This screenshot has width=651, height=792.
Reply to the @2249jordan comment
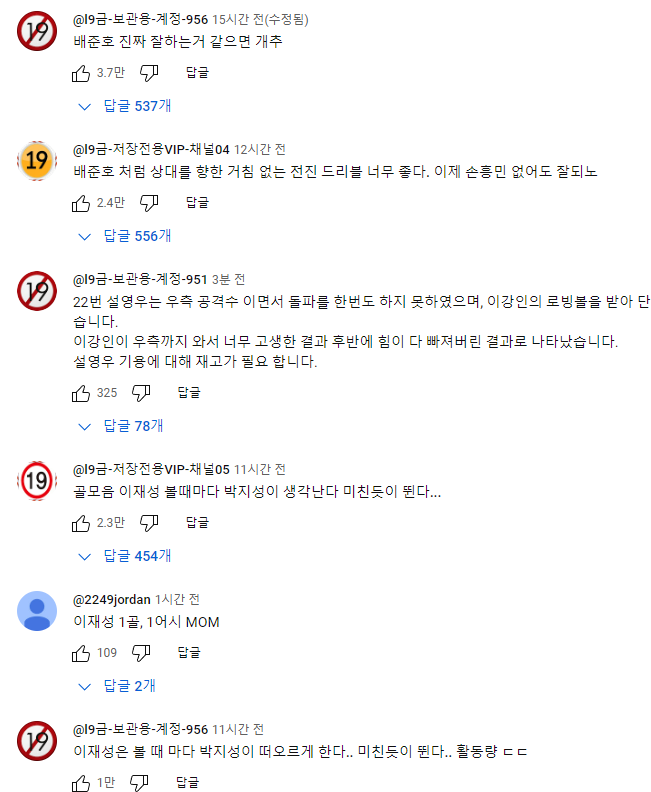(189, 653)
